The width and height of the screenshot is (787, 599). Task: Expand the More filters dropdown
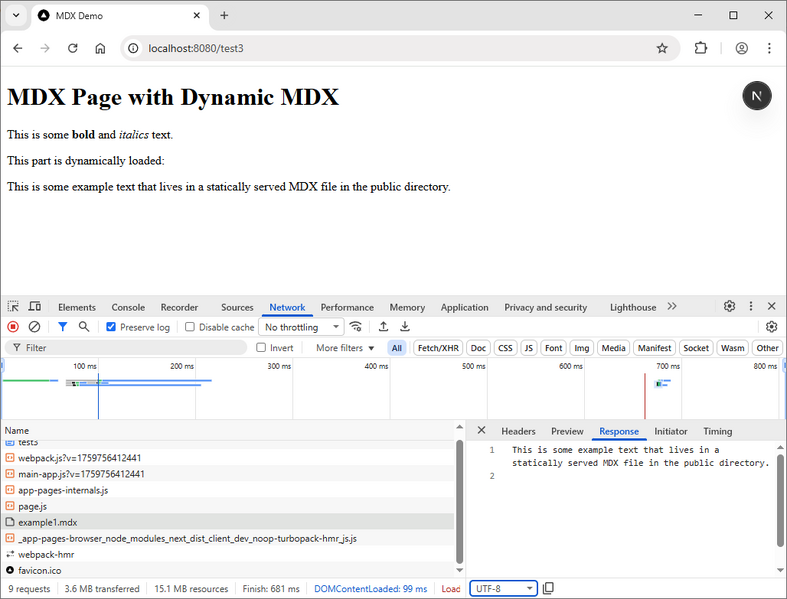pos(345,348)
